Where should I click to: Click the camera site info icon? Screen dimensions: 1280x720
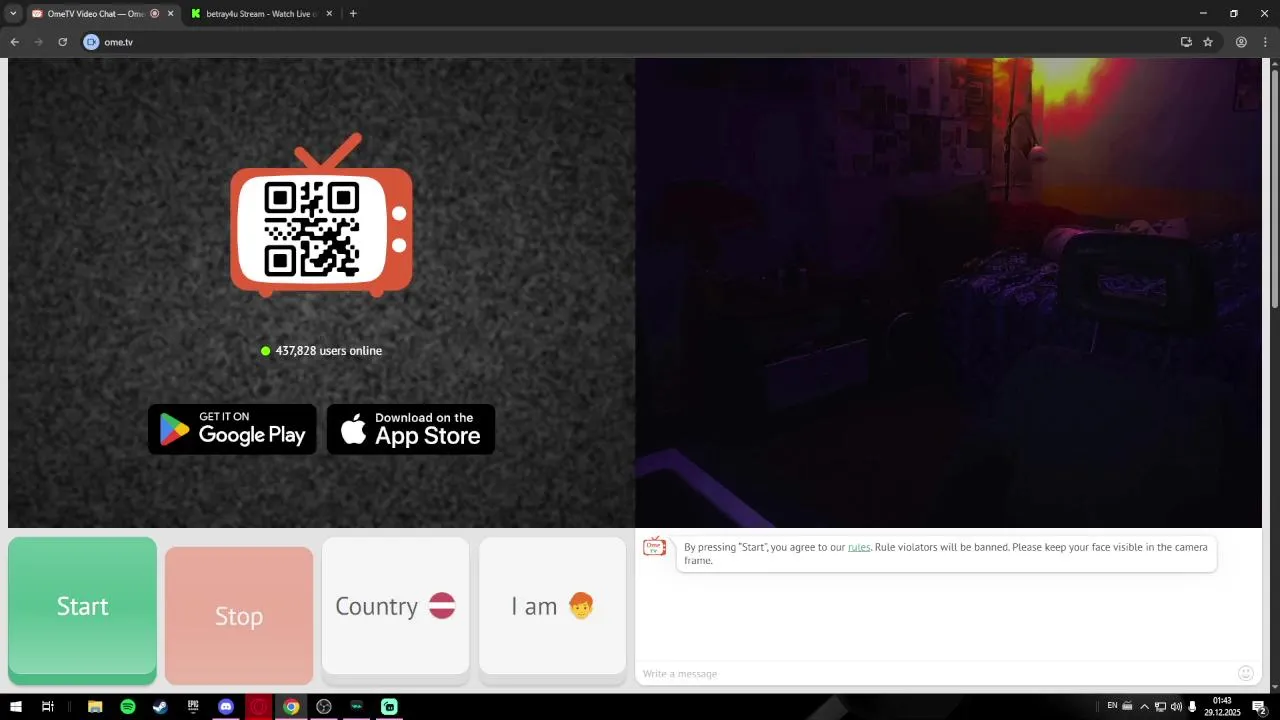pos(91,42)
